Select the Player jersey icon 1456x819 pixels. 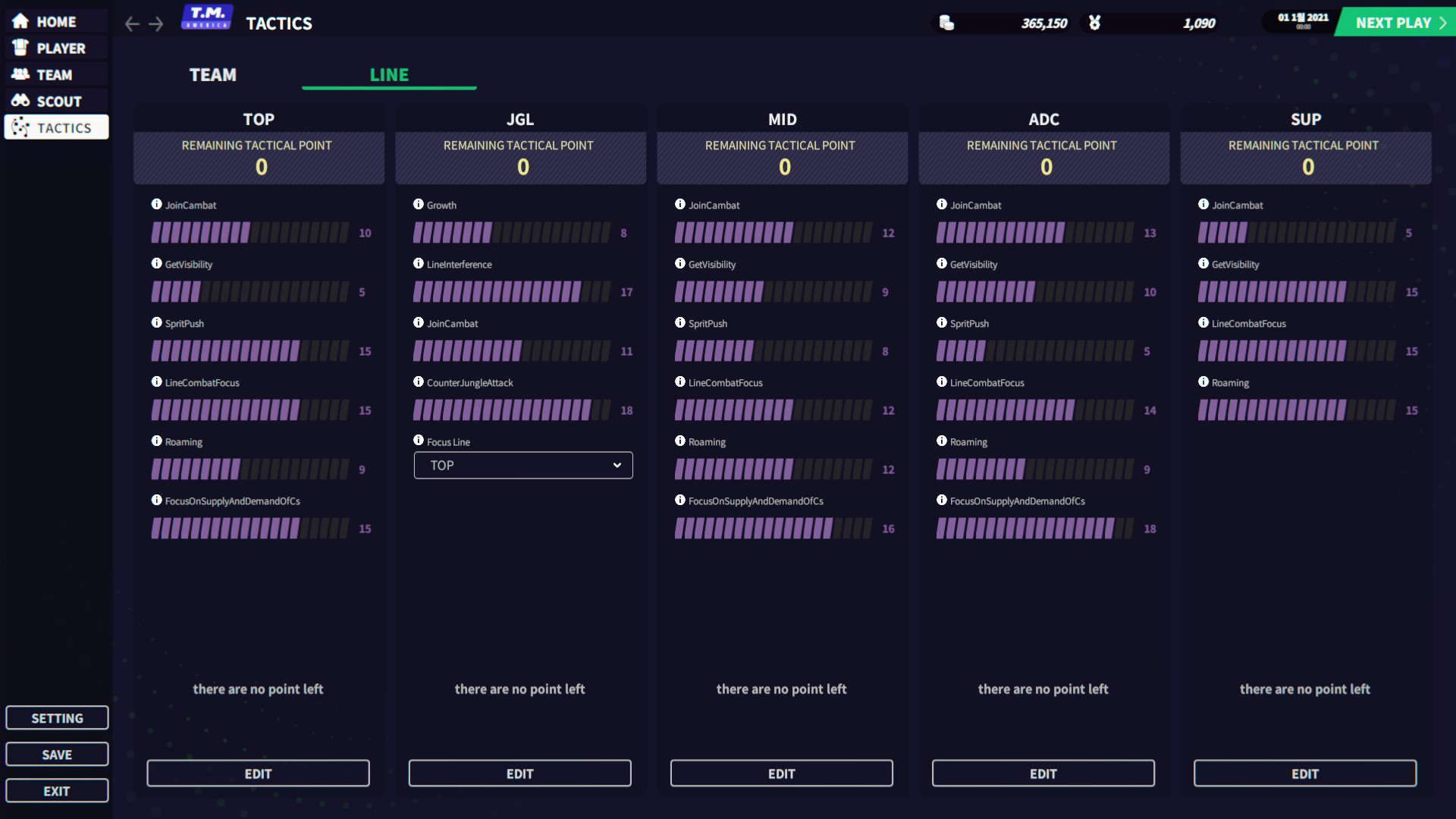[20, 47]
